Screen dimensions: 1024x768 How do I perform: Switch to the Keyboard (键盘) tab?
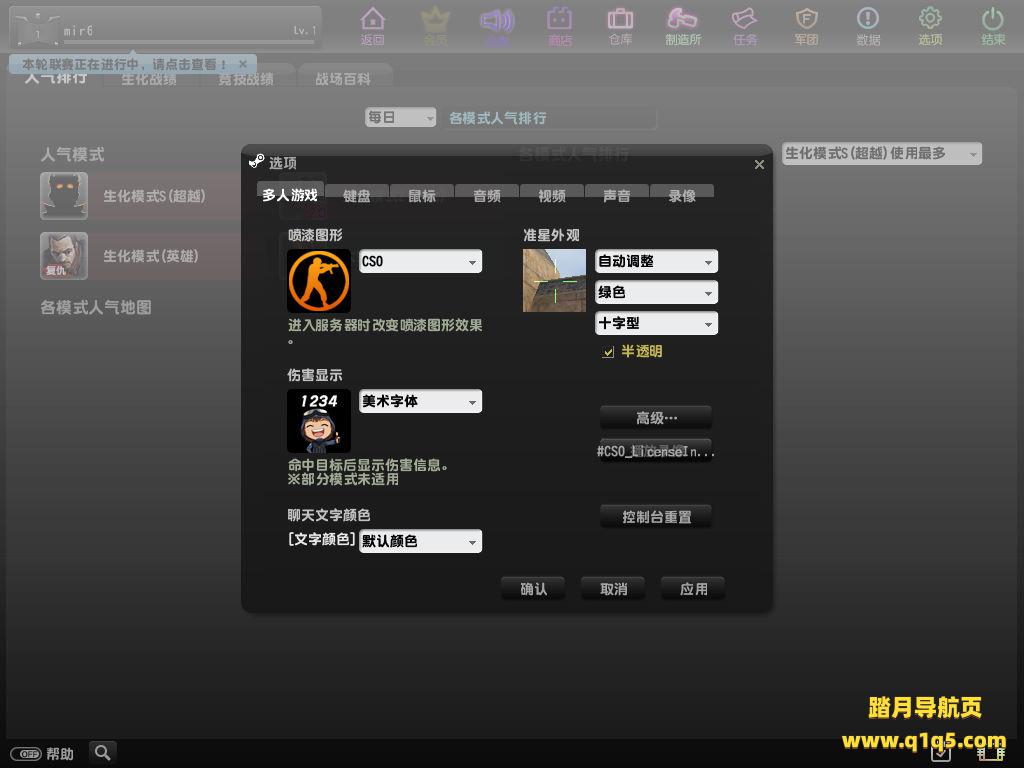click(357, 195)
